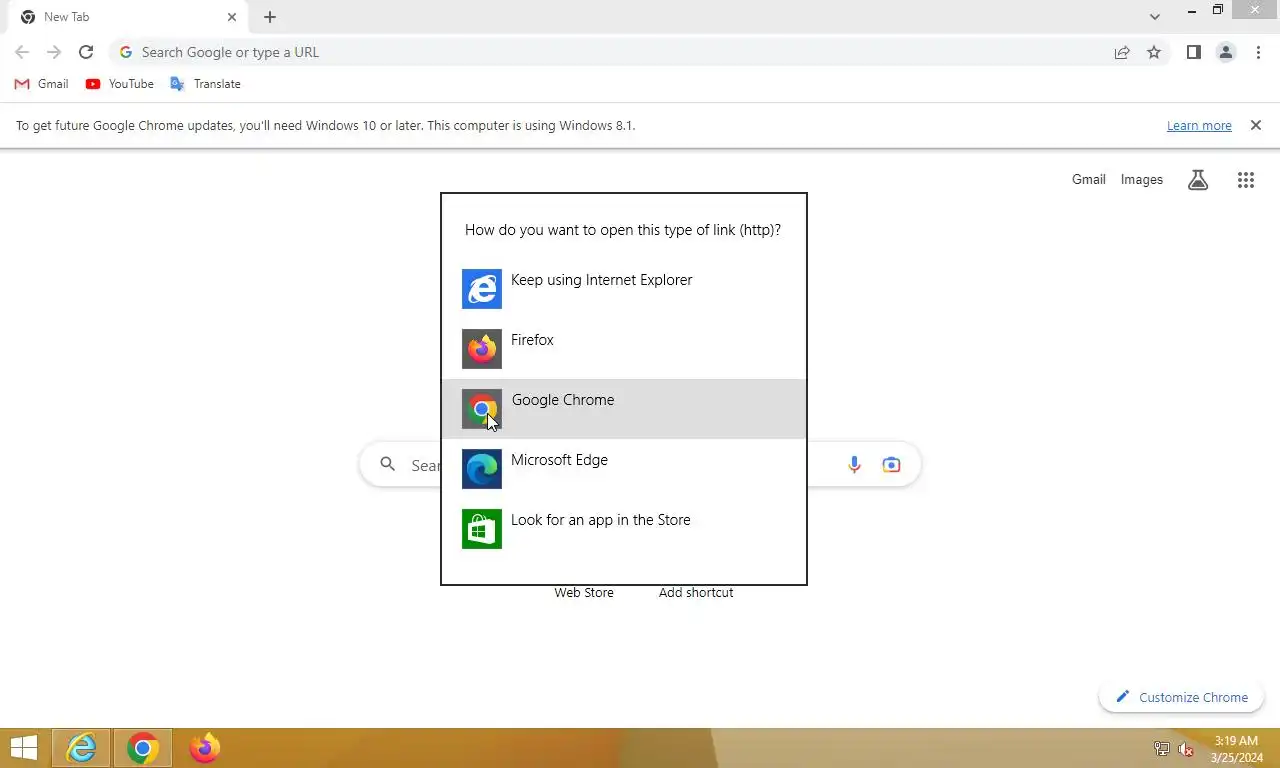This screenshot has width=1280, height=768.
Task: Click the Microsoft Edge icon in dialog
Action: (x=482, y=469)
